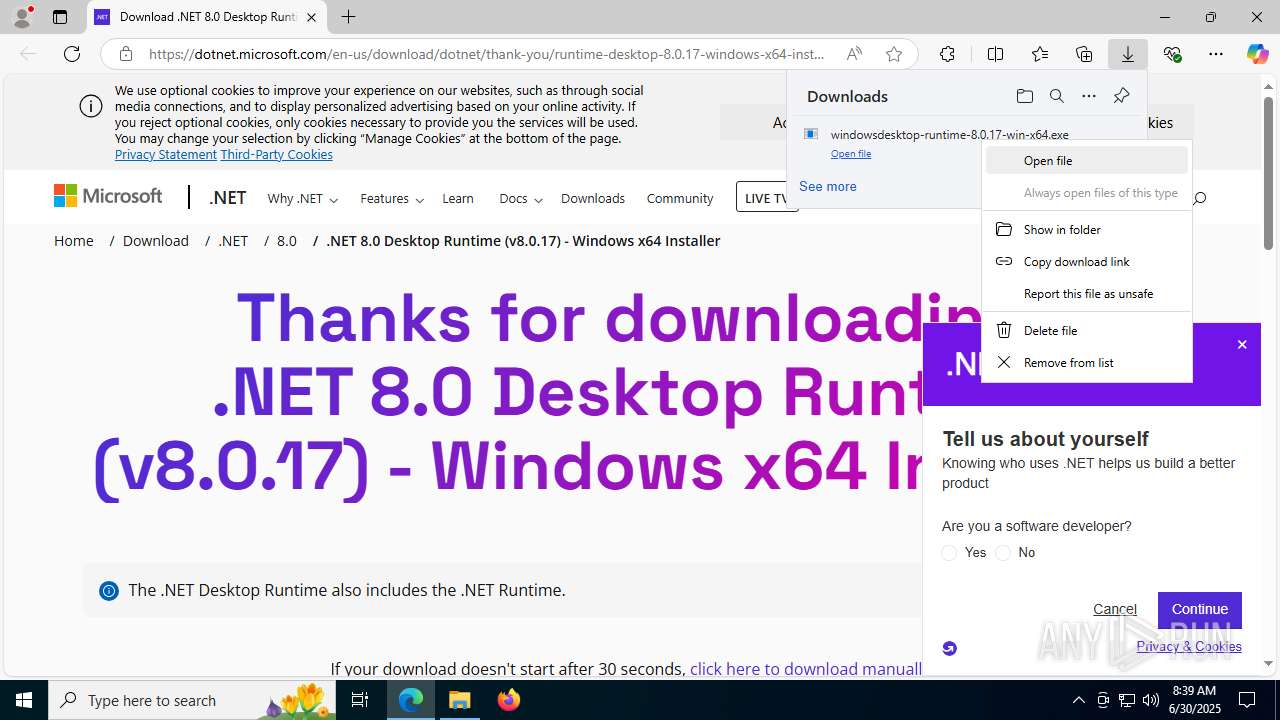Open the Community nav item

pyautogui.click(x=680, y=198)
